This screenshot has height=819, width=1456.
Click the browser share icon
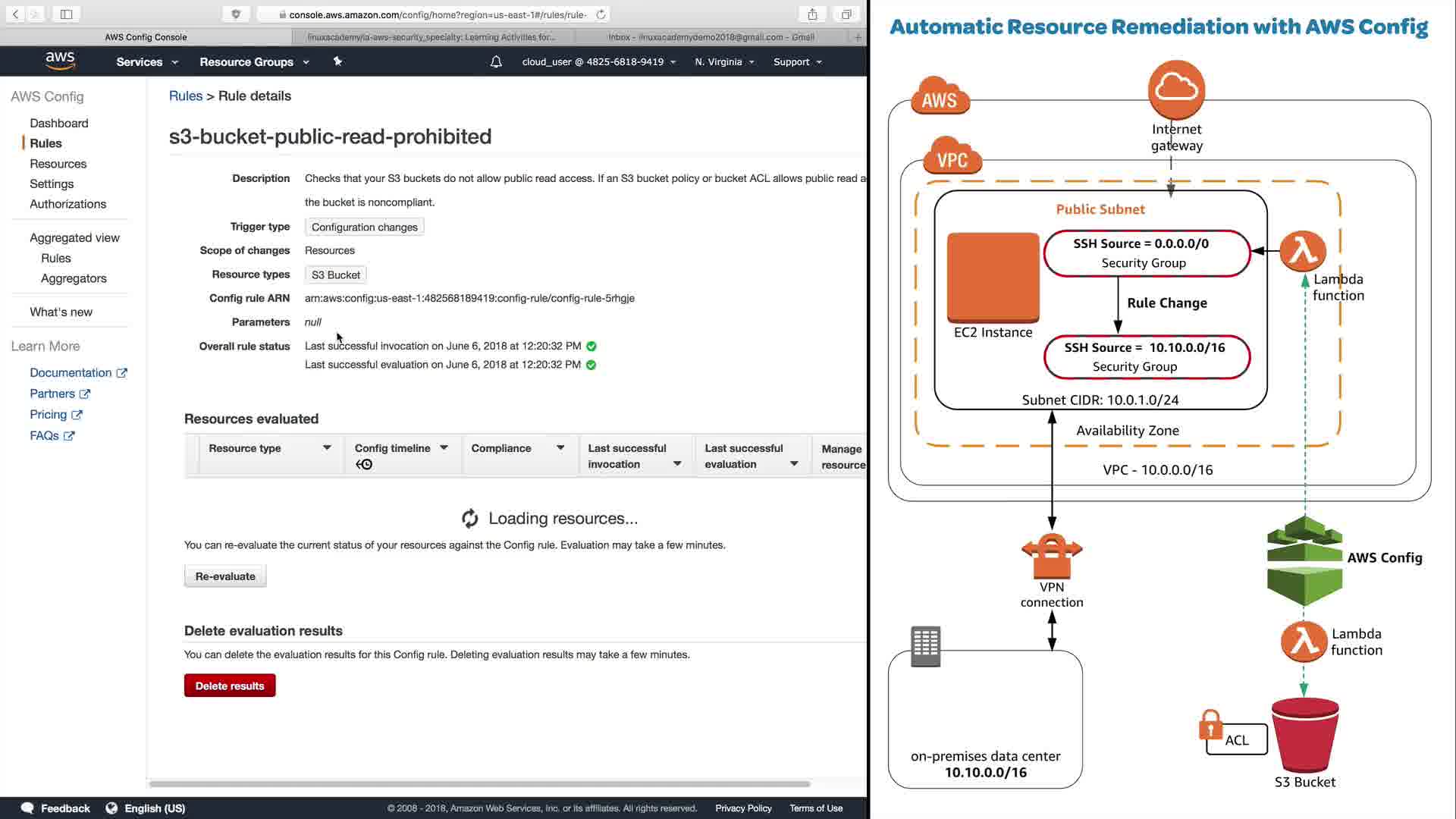click(812, 14)
